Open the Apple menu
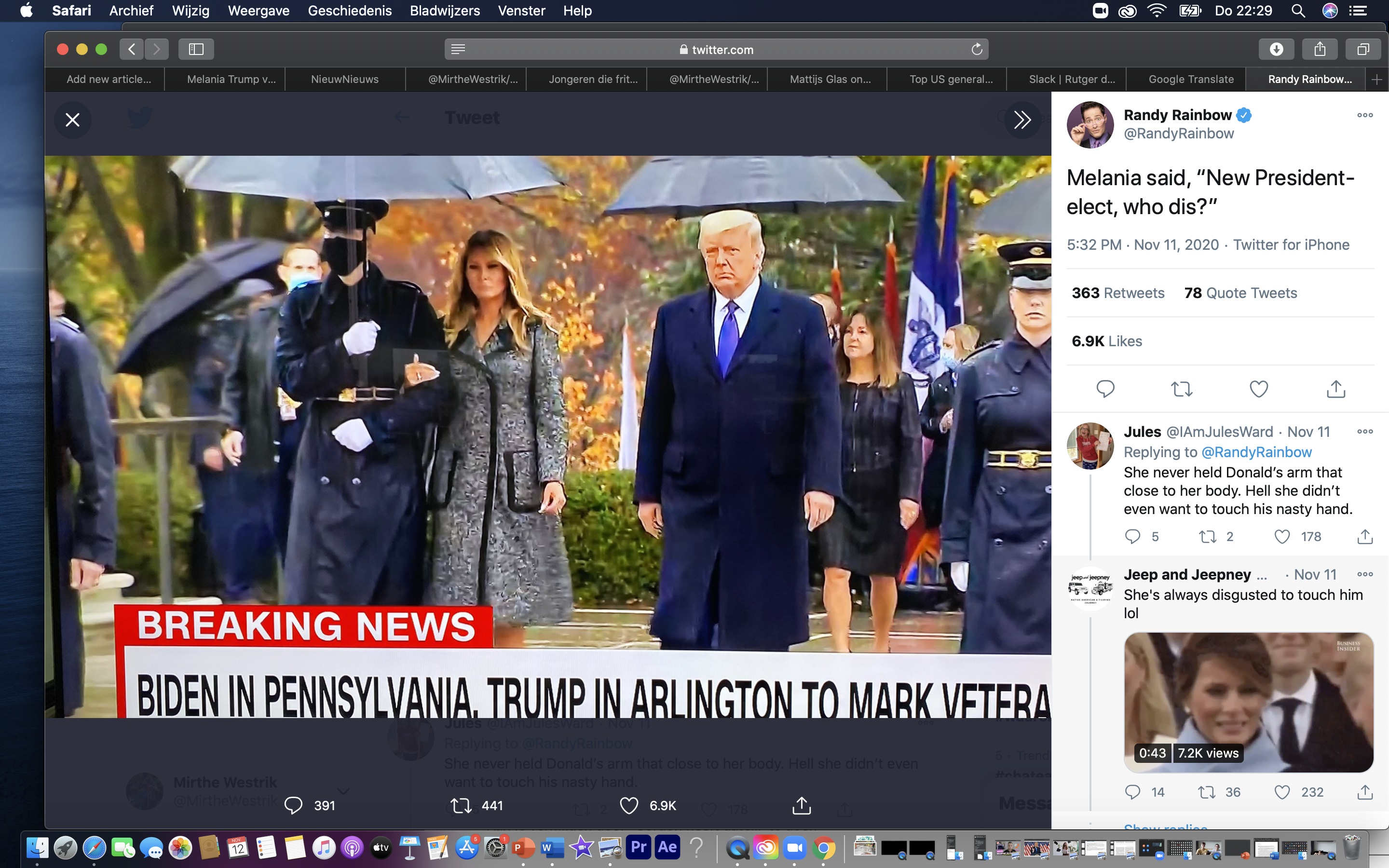The width and height of the screenshot is (1389, 868). click(27, 11)
